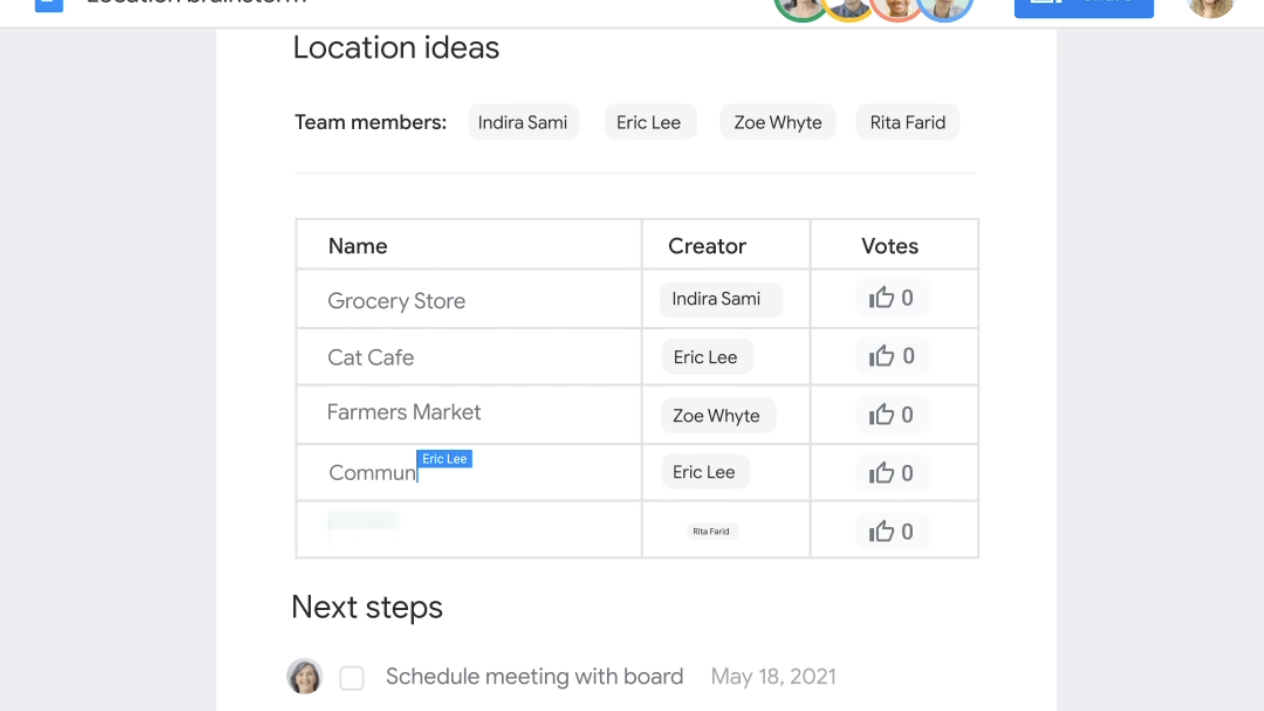This screenshot has height=711, width=1264.
Task: Give the Community row a thumbs-up vote
Action: tap(891, 472)
